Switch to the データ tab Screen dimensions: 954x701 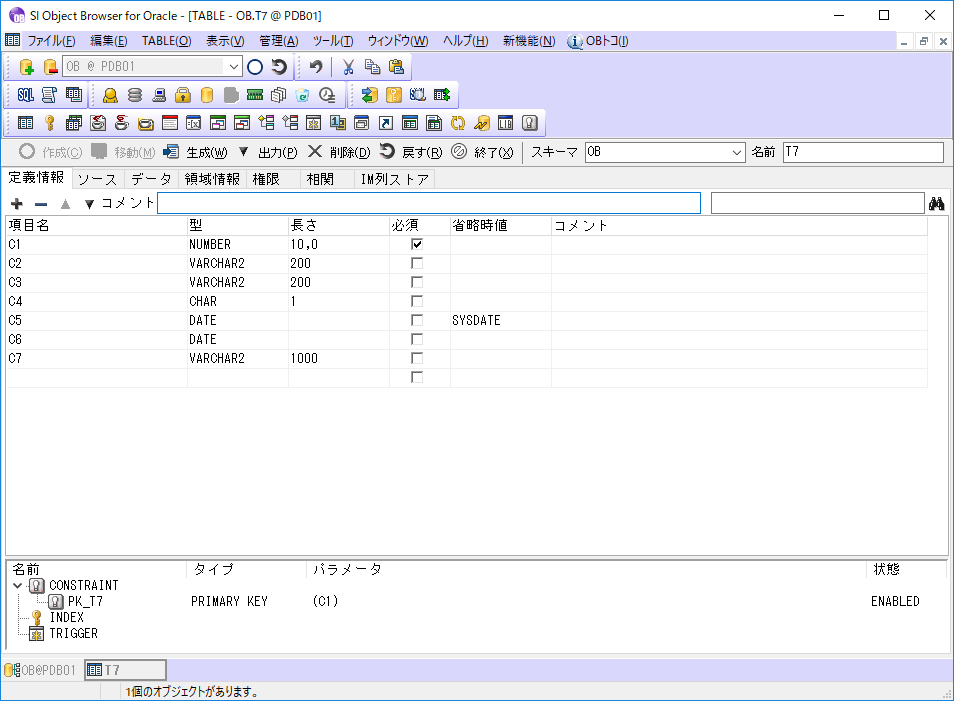(x=151, y=179)
